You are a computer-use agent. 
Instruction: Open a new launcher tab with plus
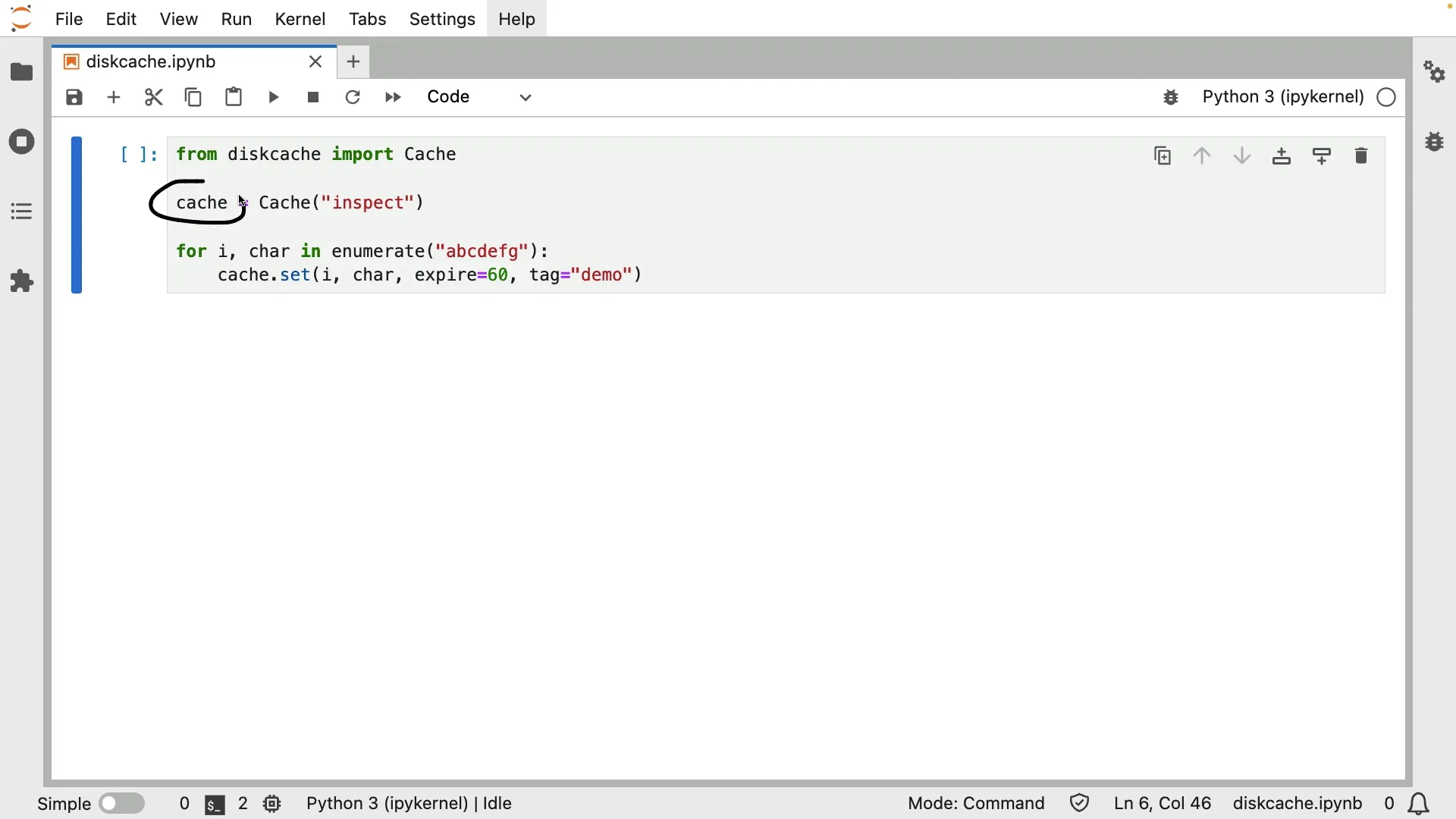(x=354, y=62)
